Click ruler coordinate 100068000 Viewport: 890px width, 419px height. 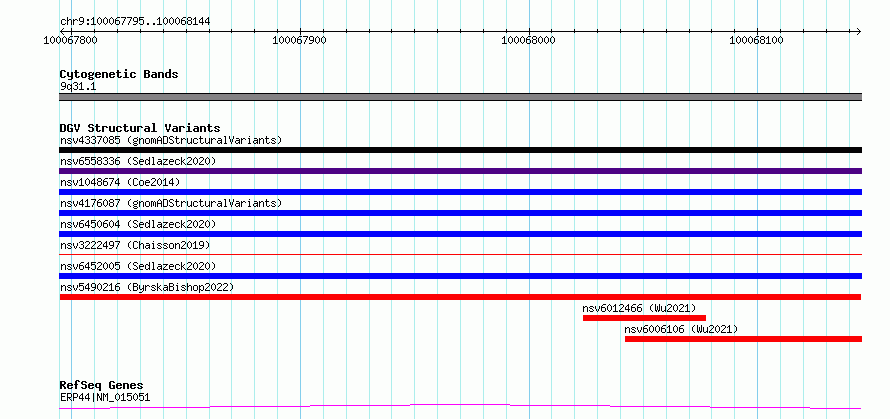pos(528,40)
